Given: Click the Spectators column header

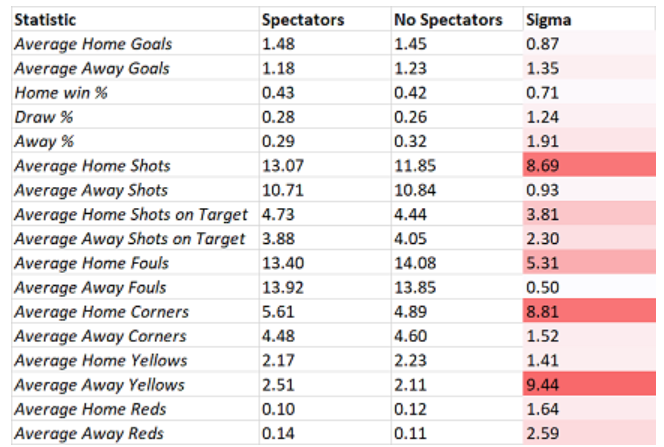Looking at the screenshot, I should 325,19.
